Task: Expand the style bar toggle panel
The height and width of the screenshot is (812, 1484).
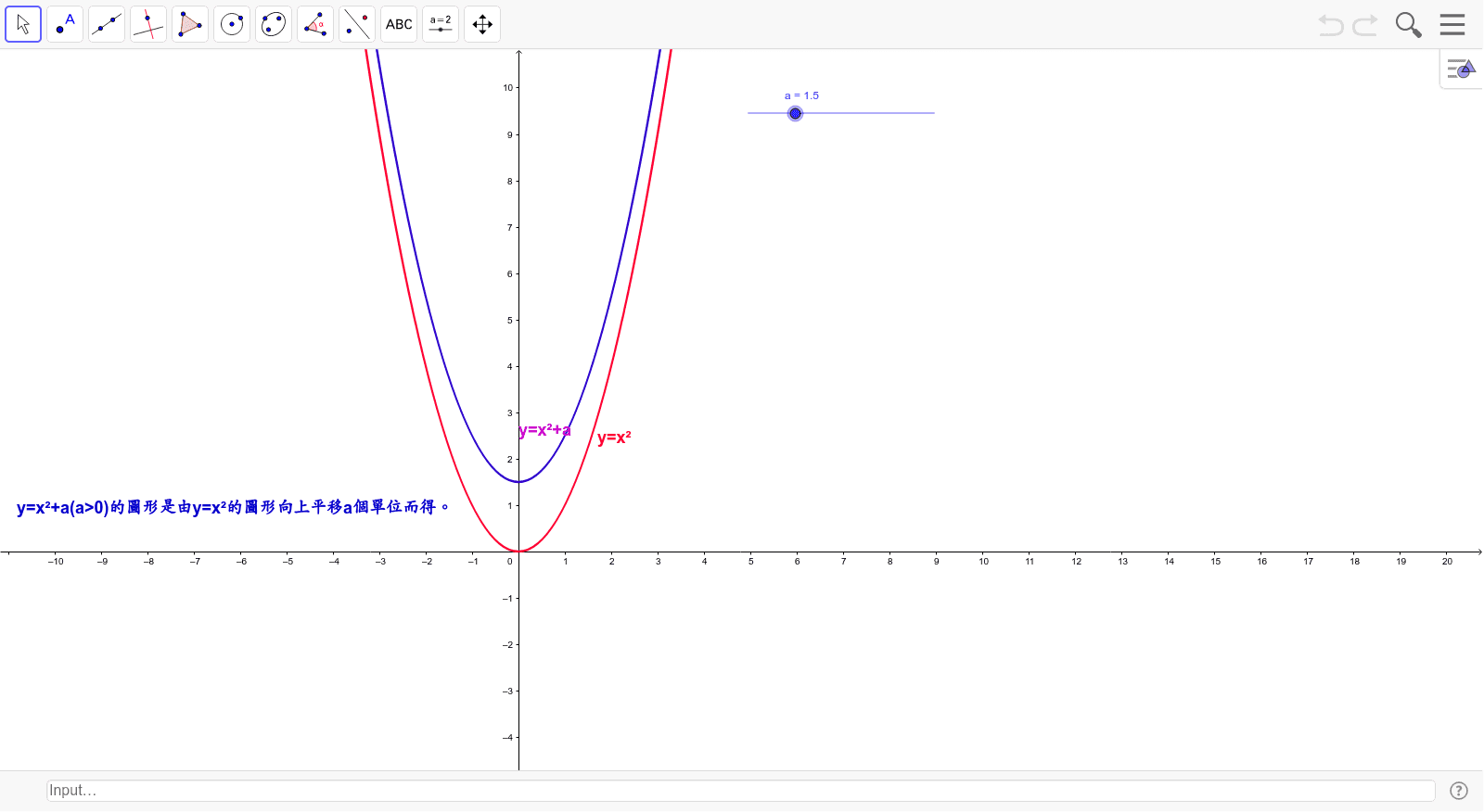Action: pyautogui.click(x=1461, y=70)
